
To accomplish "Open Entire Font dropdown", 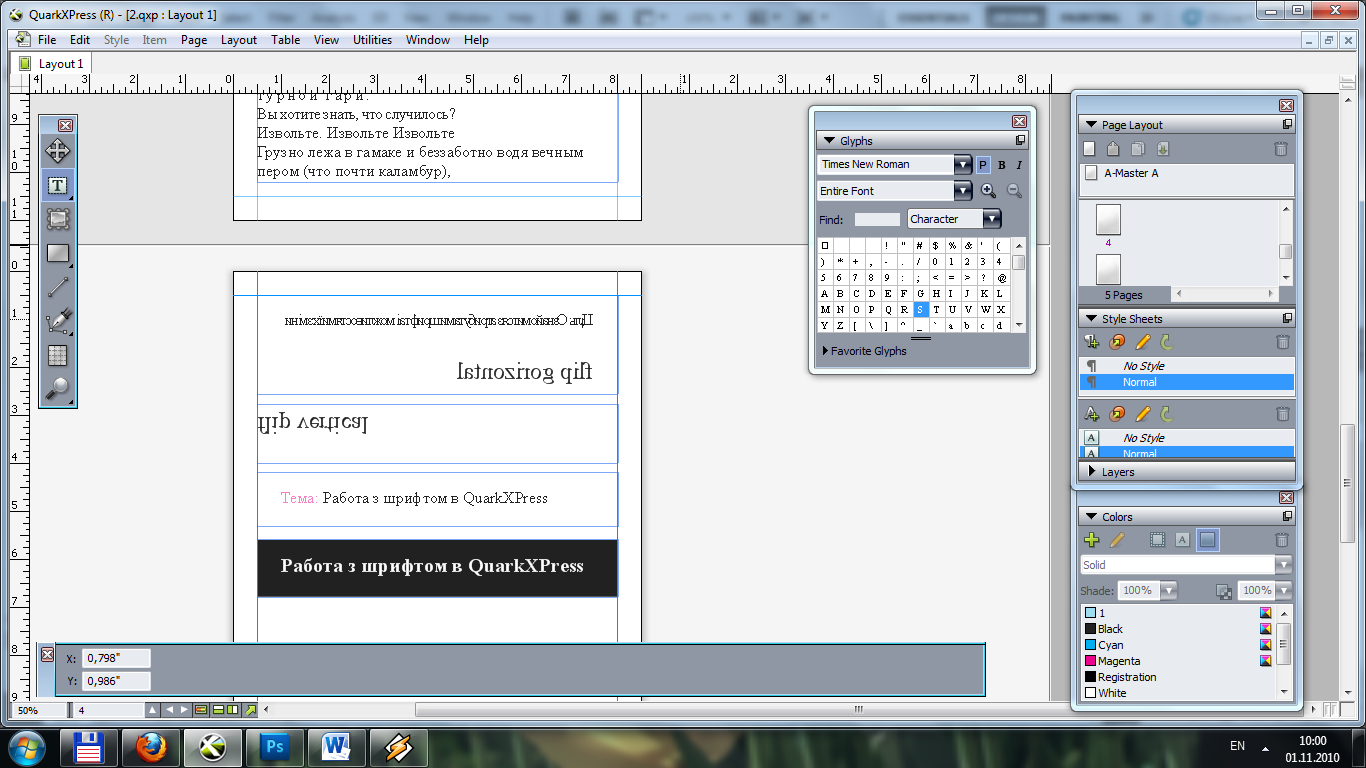I will 963,191.
